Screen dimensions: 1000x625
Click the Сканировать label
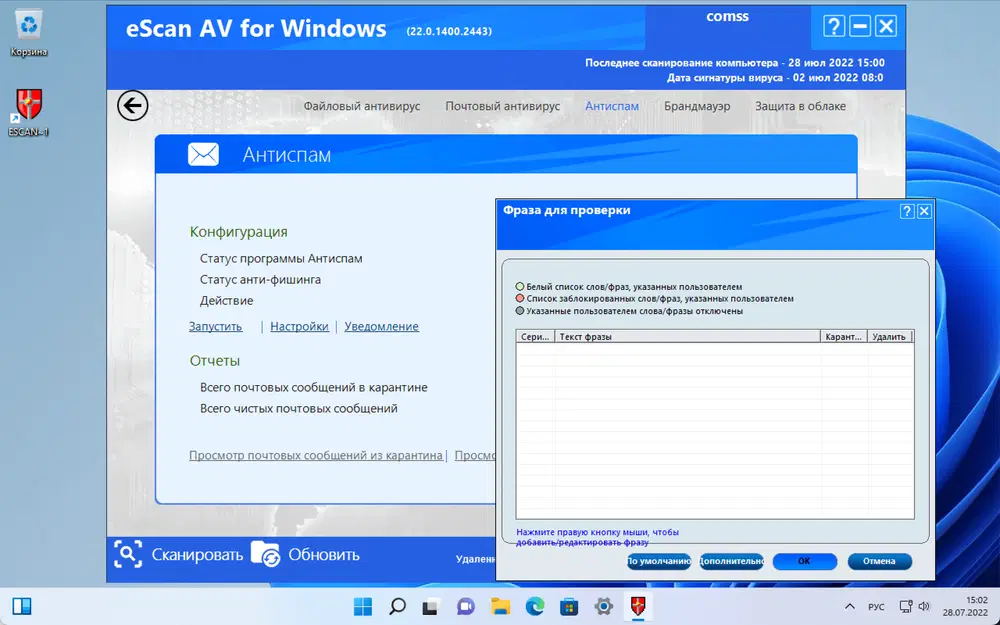[x=197, y=555]
